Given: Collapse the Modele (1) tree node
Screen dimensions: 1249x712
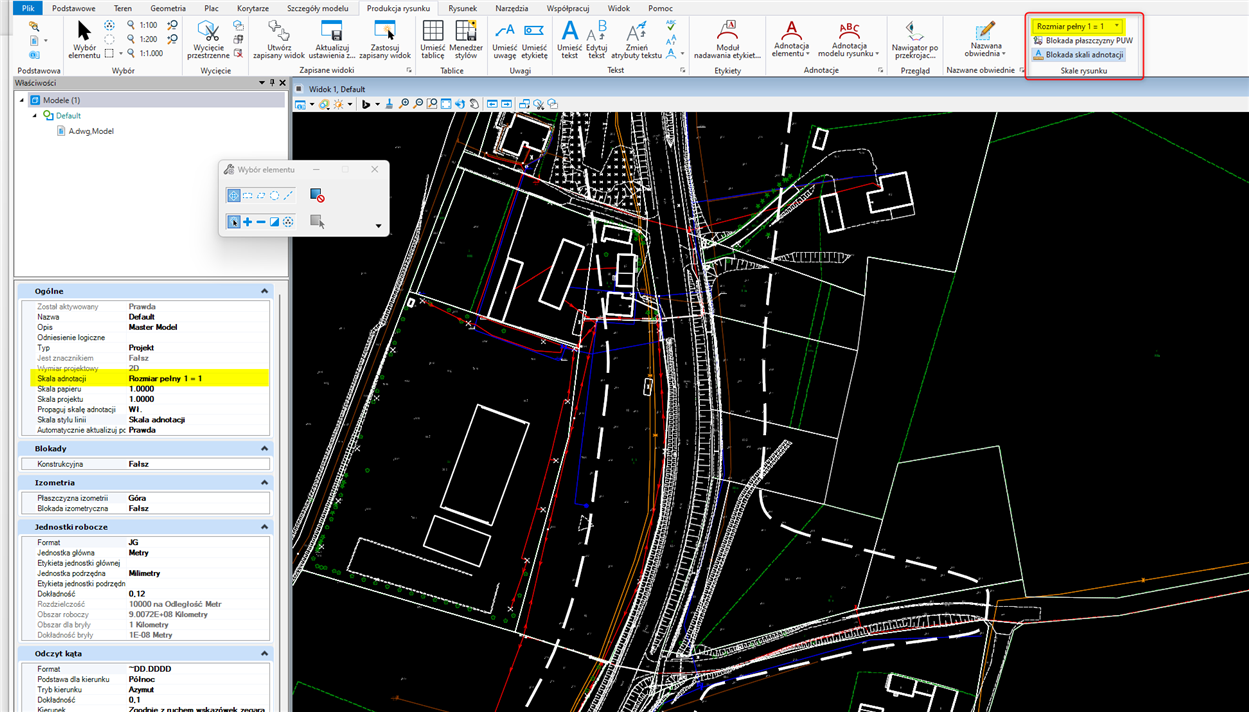Looking at the screenshot, I should [23, 101].
